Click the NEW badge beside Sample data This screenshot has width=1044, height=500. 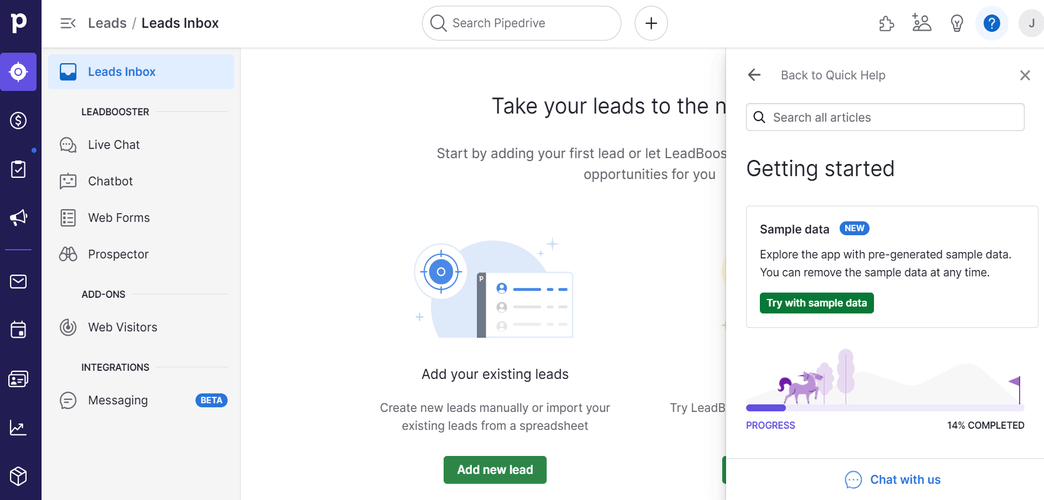click(x=854, y=228)
